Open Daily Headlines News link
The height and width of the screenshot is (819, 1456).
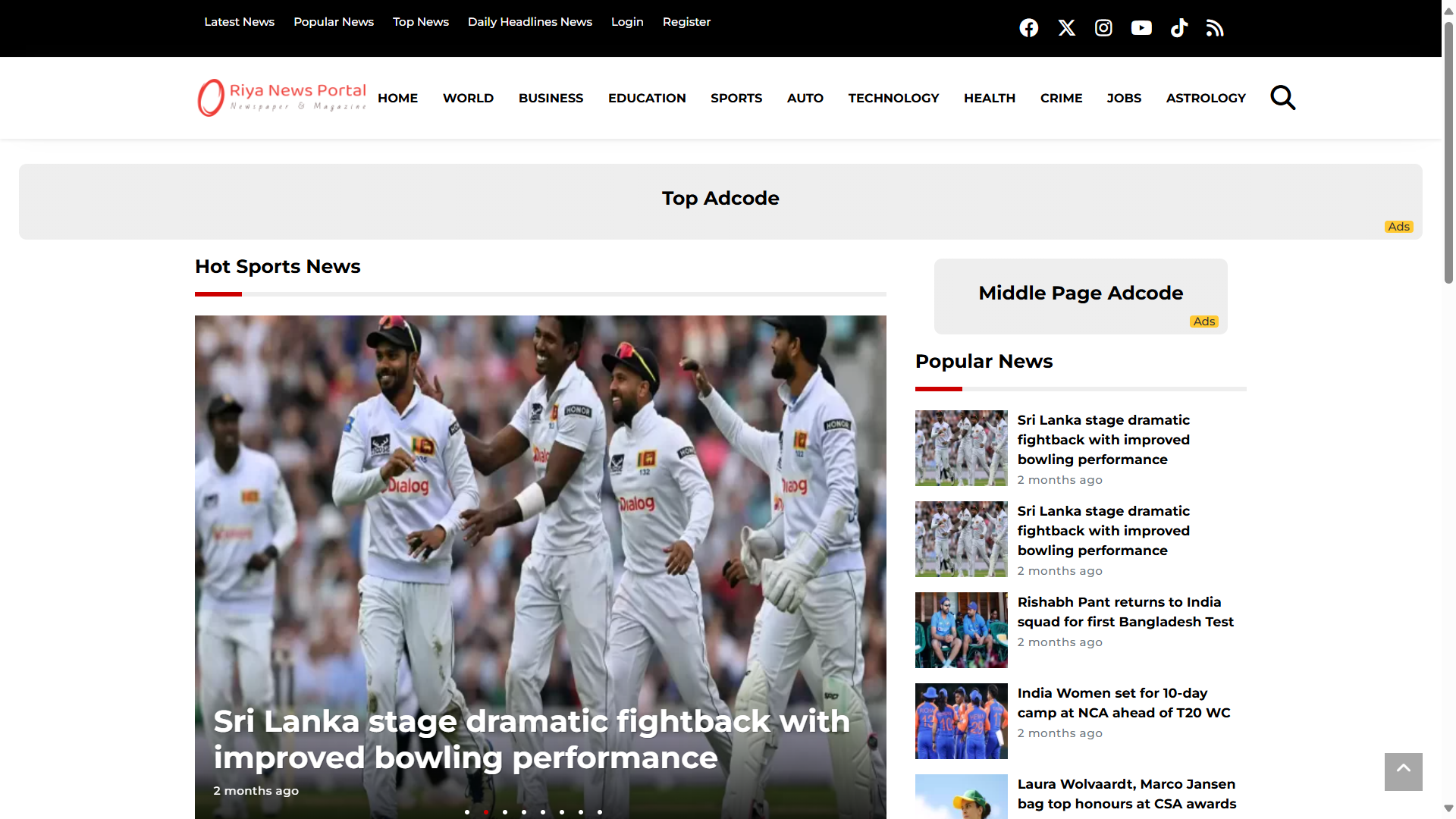click(529, 22)
